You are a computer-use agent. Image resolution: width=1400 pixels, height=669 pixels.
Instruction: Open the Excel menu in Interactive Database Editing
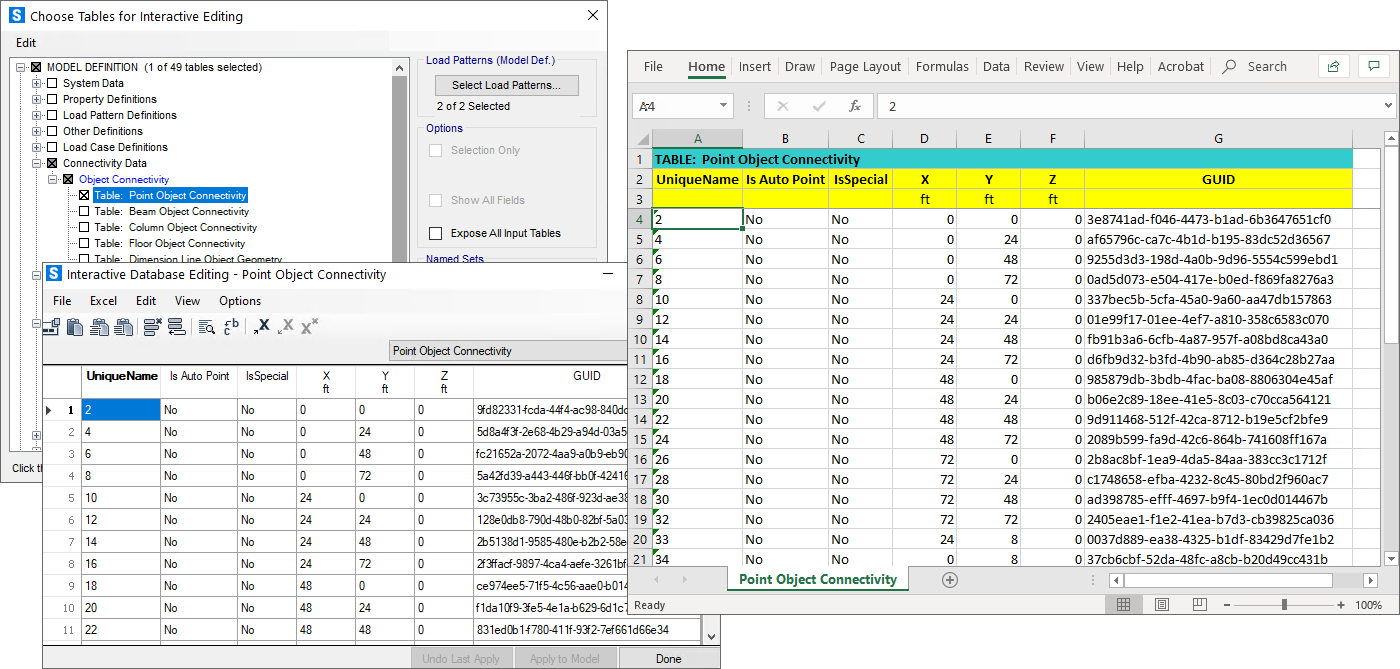pyautogui.click(x=103, y=301)
